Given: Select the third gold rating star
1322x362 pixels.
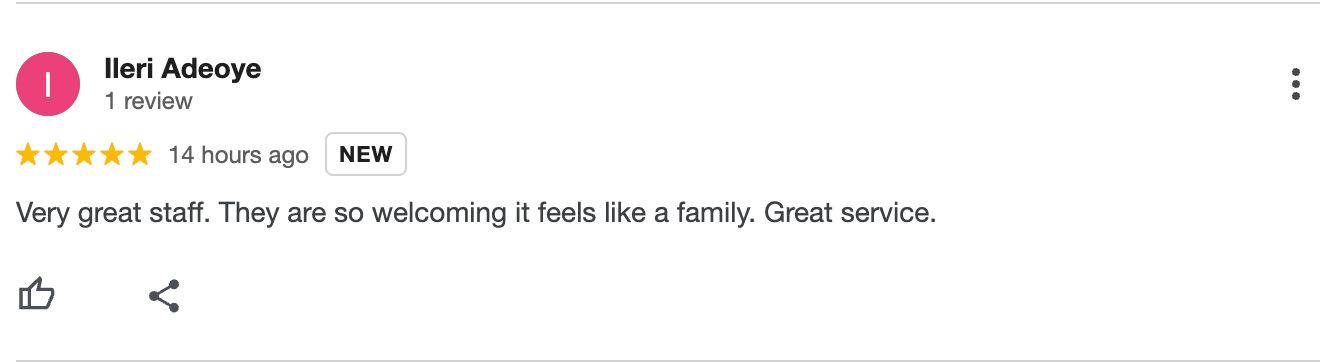Looking at the screenshot, I should click(x=84, y=155).
